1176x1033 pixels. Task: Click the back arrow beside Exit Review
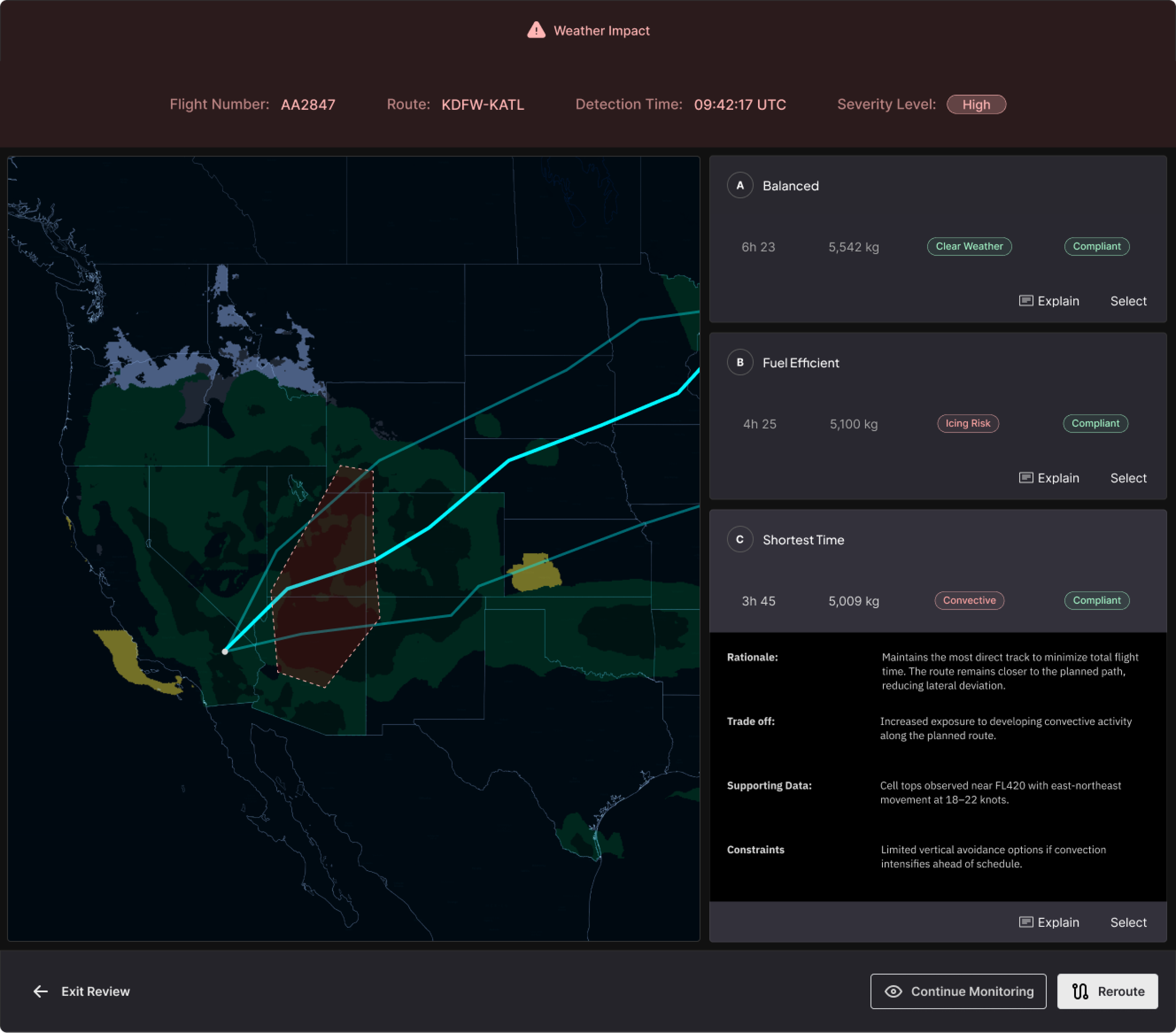point(40,991)
